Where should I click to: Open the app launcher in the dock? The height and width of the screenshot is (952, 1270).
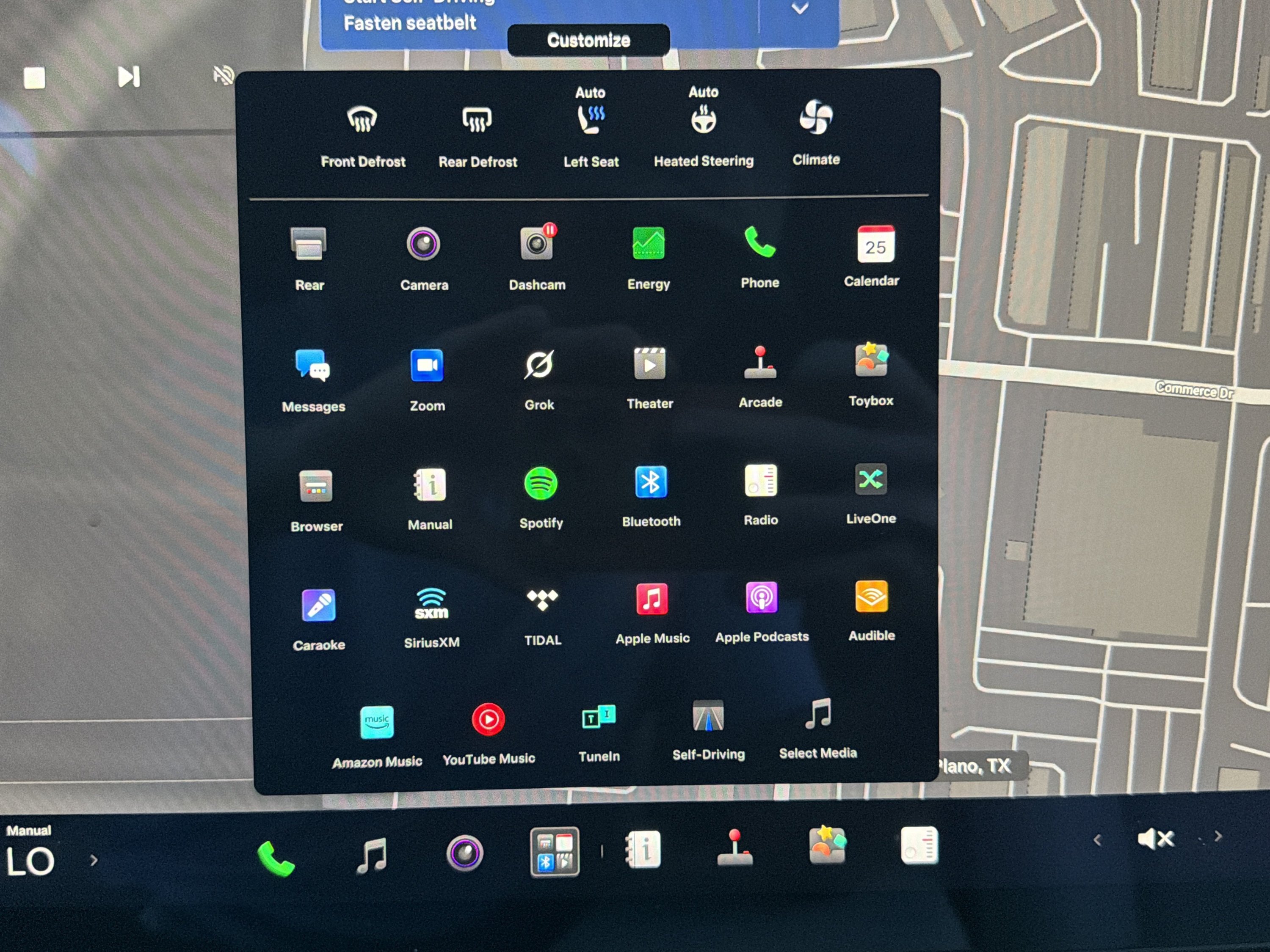click(x=555, y=852)
